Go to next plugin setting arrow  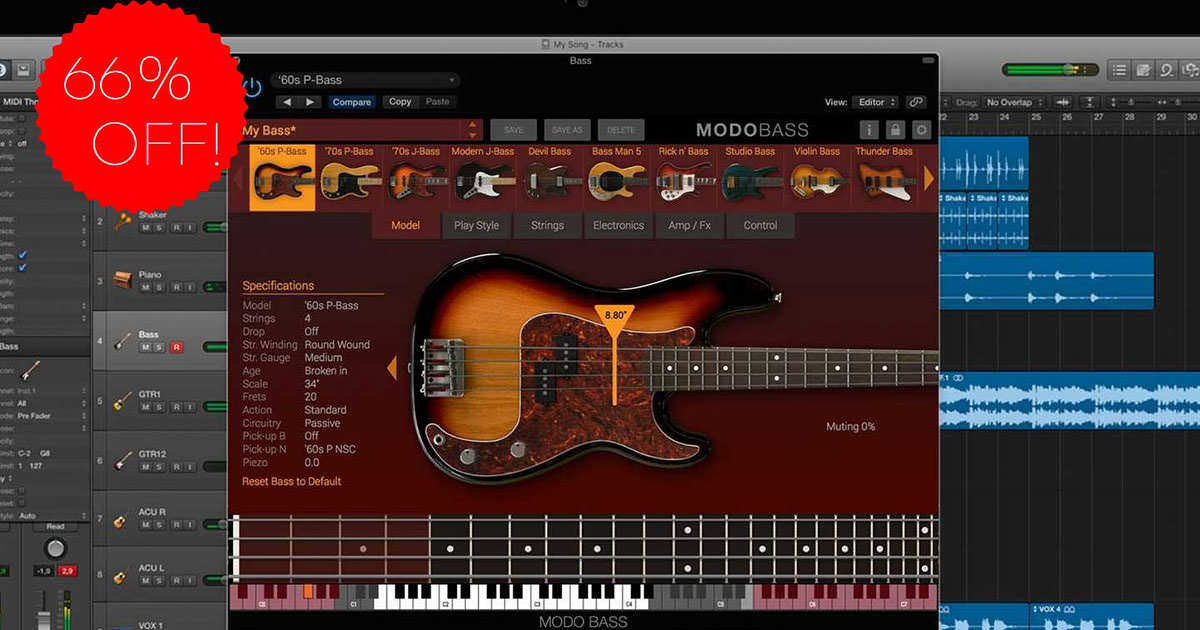pyautogui.click(x=310, y=102)
